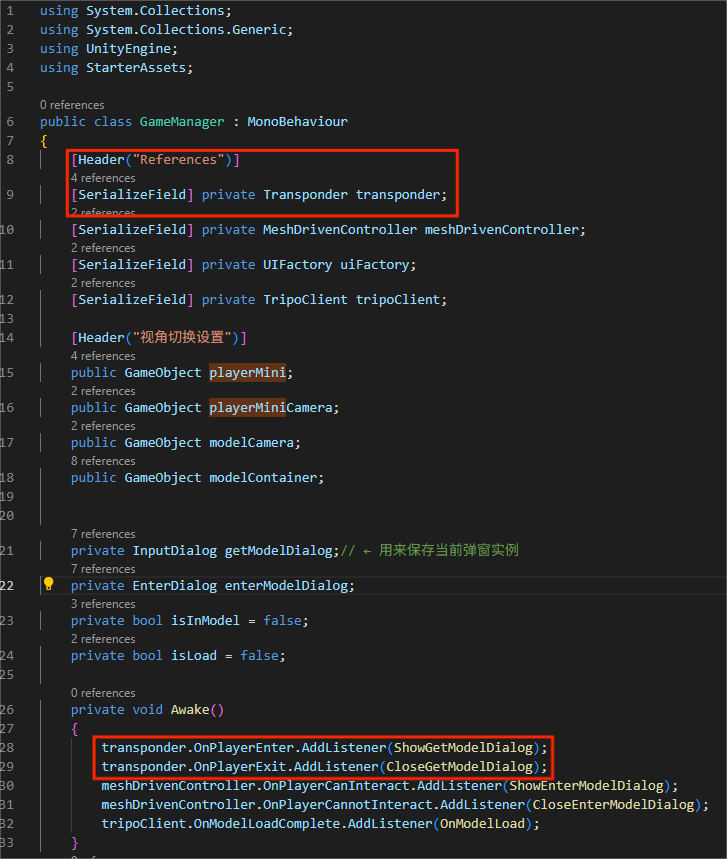Click the lightbulb quick-fix icon on line 22

click(x=48, y=584)
